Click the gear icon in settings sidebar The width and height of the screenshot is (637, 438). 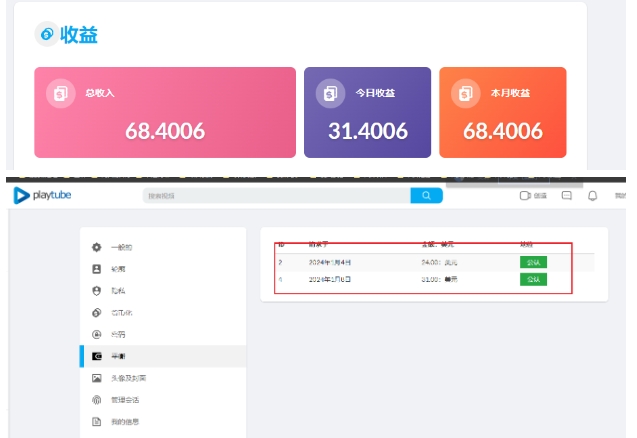[x=97, y=247]
